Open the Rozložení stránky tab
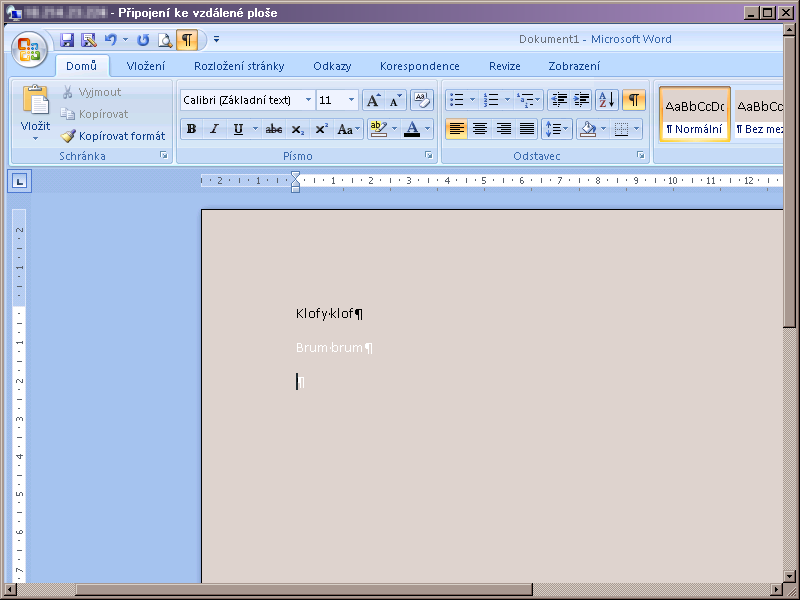 [x=239, y=66]
